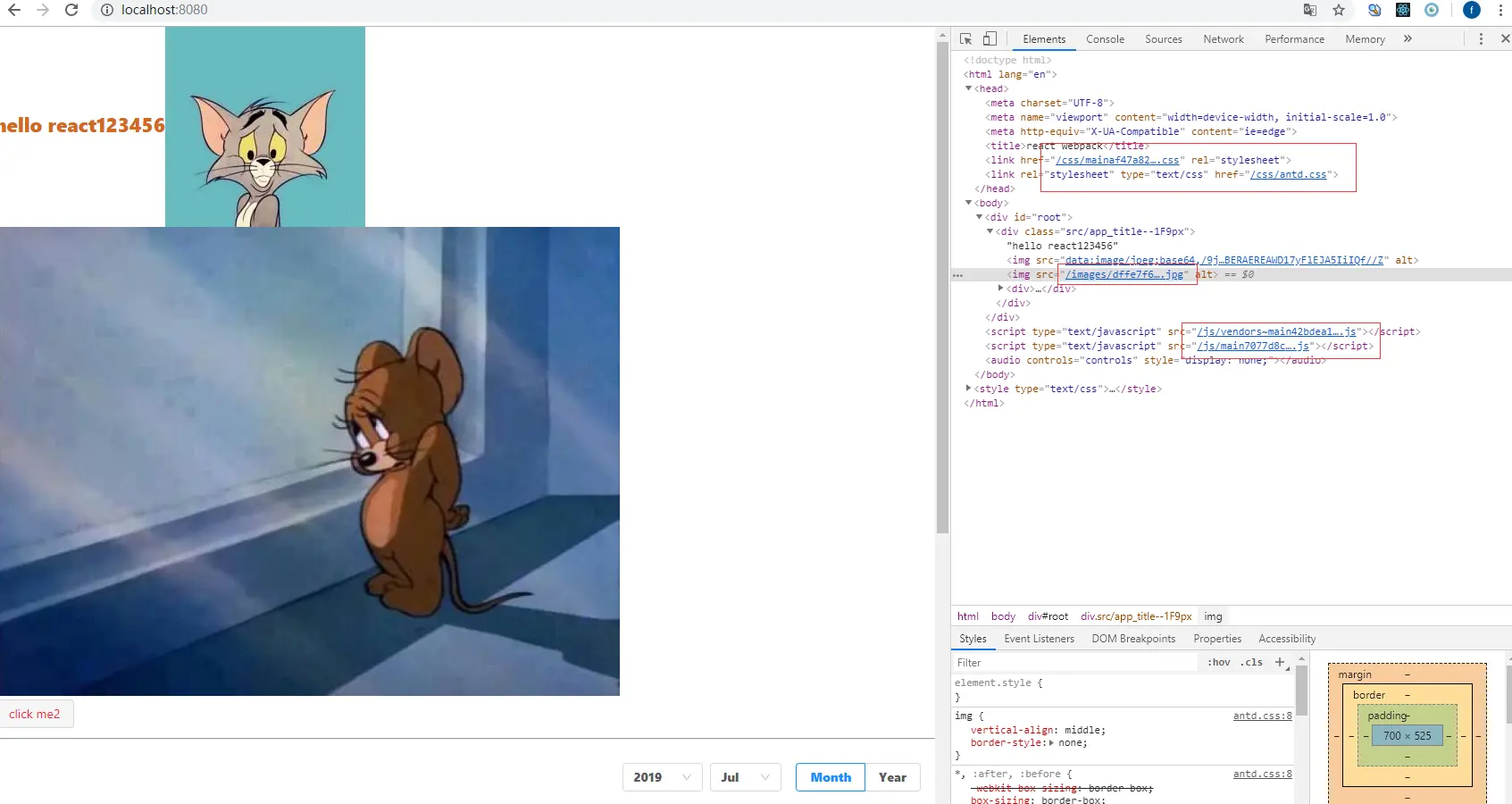Bookmark this page with the star icon
Viewport: 1512px width, 804px height.
1339,10
